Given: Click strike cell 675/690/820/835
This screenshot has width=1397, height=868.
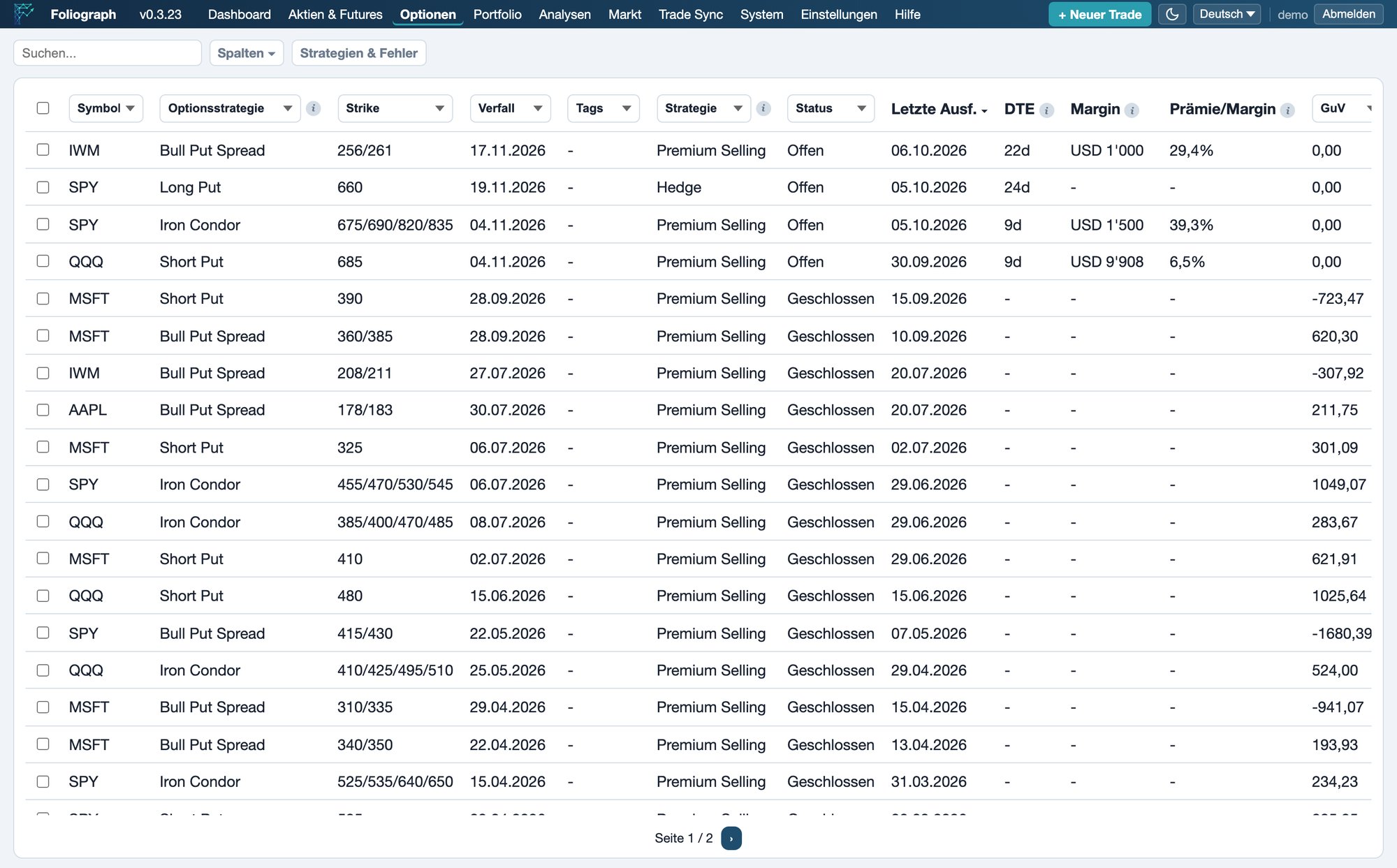Looking at the screenshot, I should point(395,225).
